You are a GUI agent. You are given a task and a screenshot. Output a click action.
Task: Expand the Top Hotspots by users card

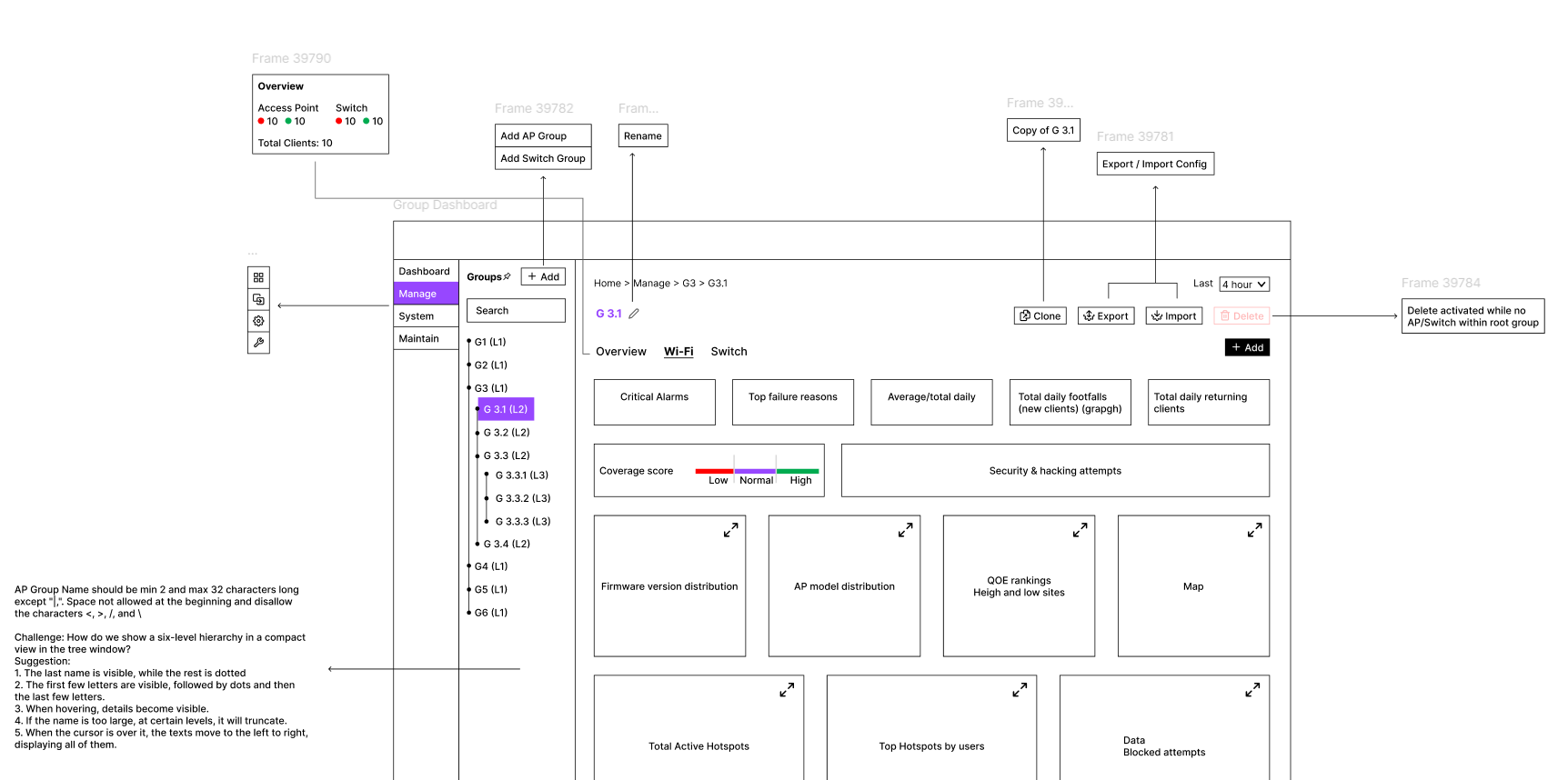(1020, 690)
